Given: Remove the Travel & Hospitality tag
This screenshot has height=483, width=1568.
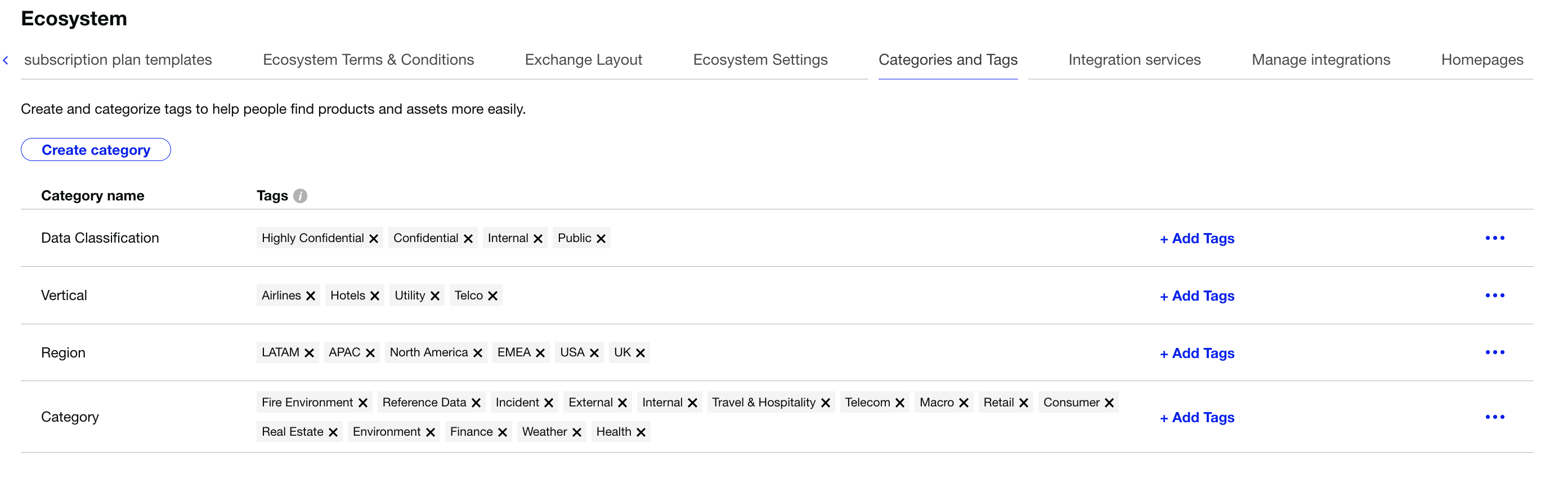Looking at the screenshot, I should (826, 403).
